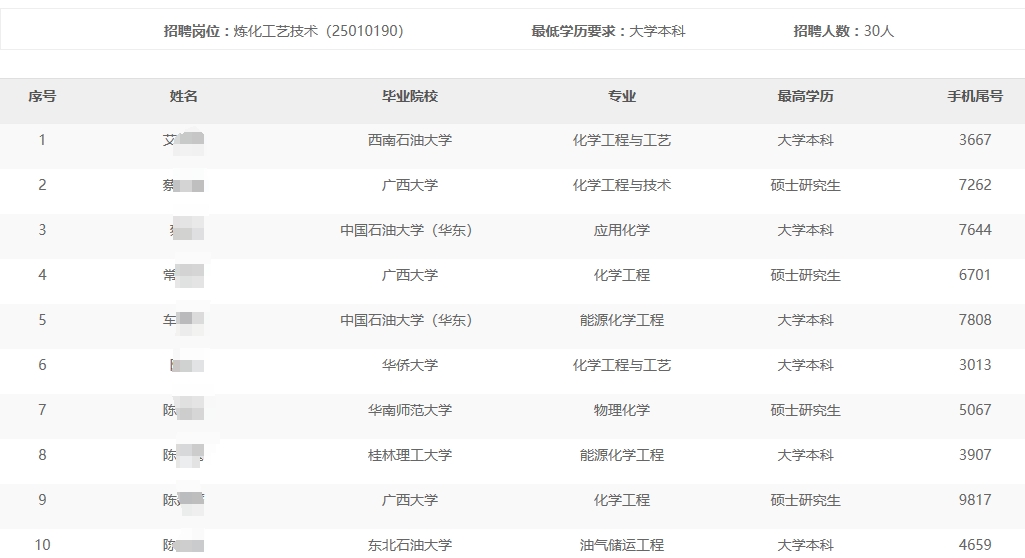Click the 最低学历要求 大学本科 text

(x=608, y=31)
